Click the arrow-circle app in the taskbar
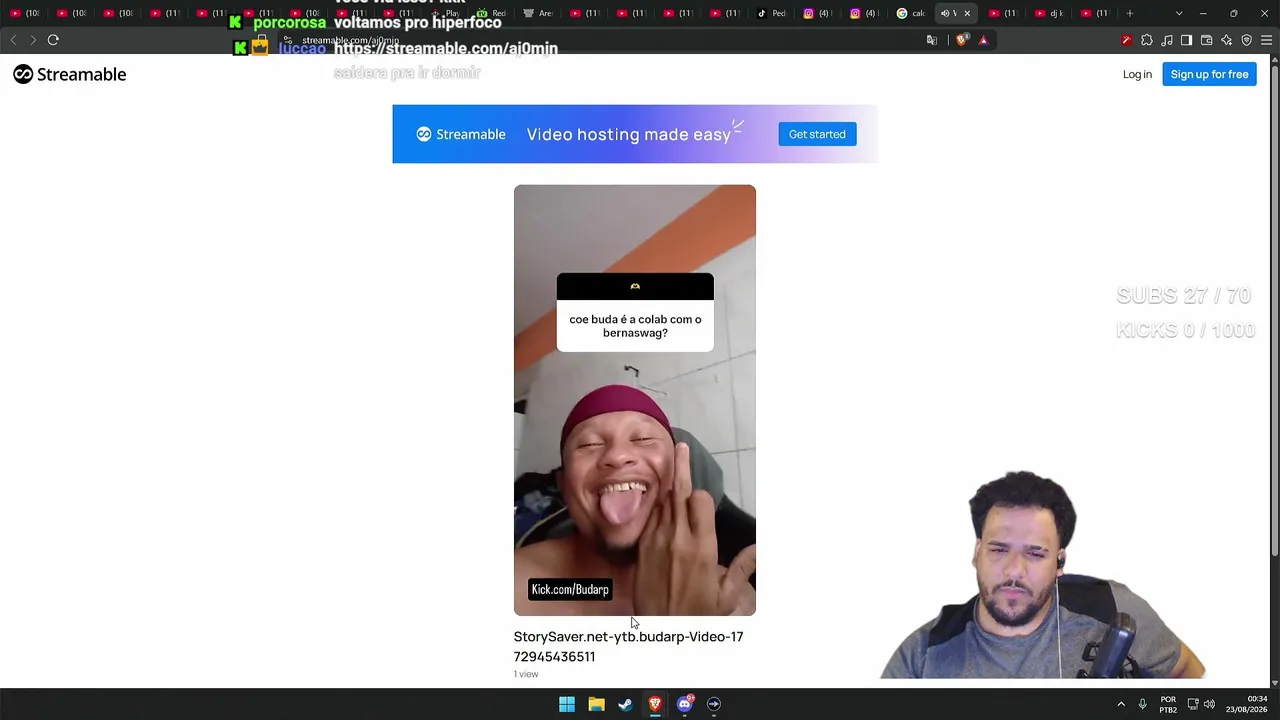The image size is (1280, 720). click(x=714, y=704)
